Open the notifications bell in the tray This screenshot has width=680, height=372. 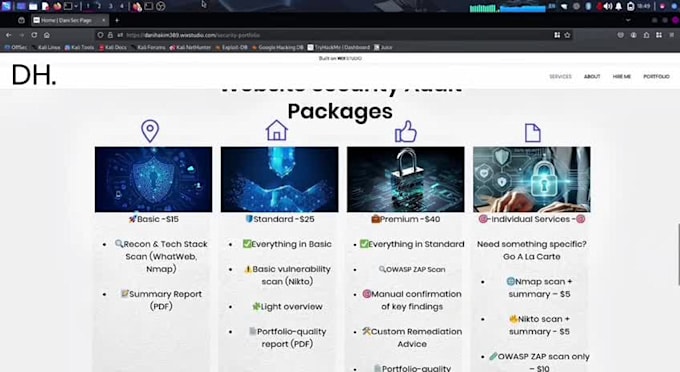619,7
